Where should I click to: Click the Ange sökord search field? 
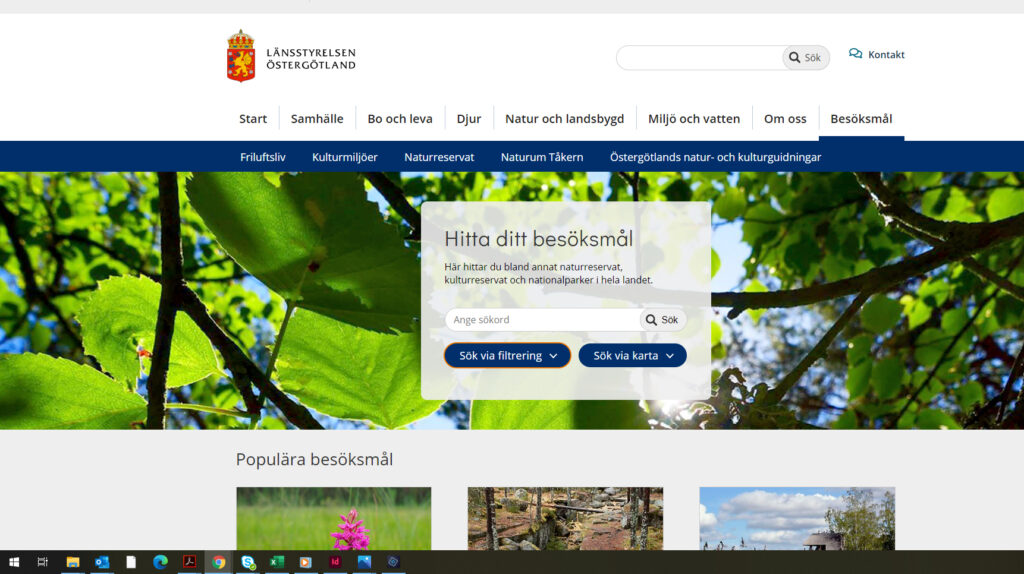click(x=543, y=320)
